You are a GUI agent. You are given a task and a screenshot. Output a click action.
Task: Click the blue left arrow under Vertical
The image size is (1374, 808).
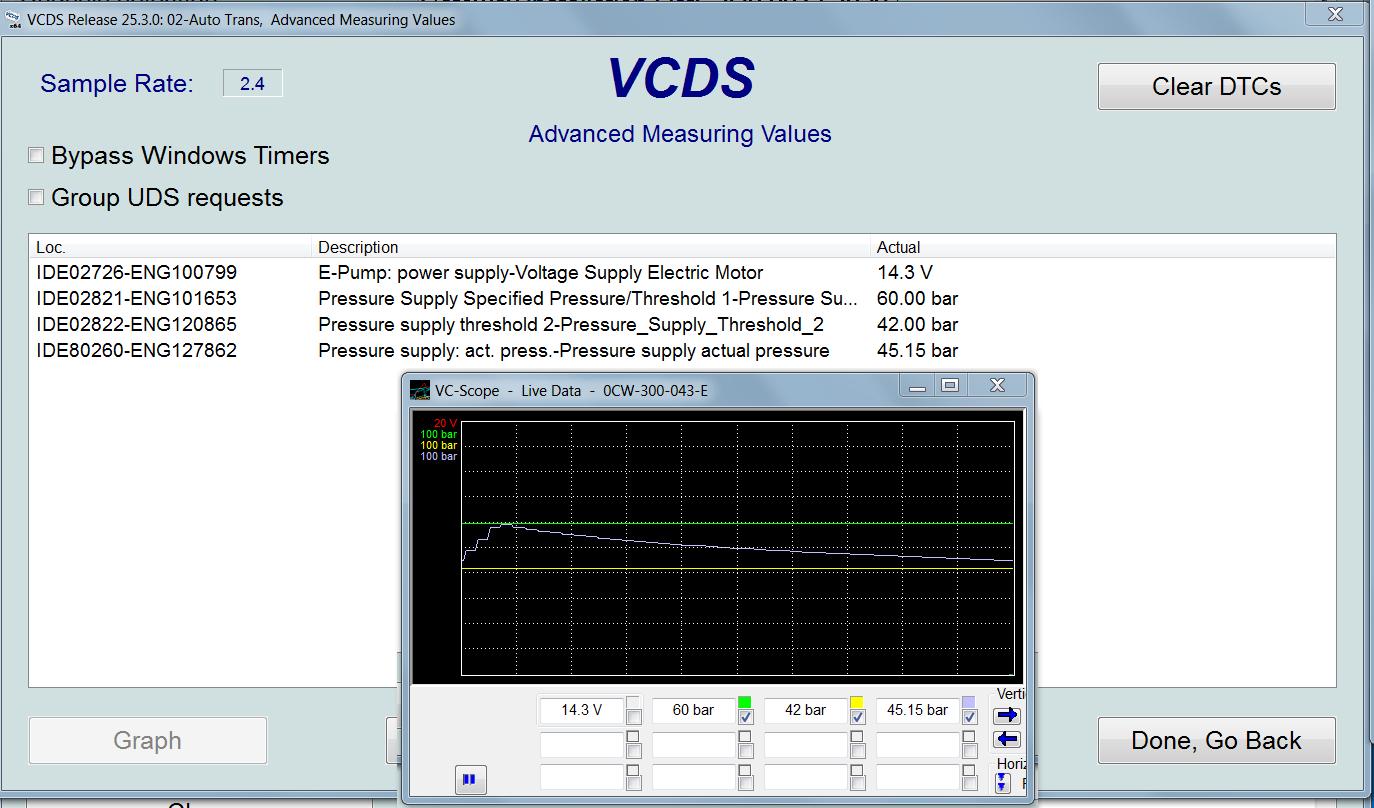click(x=1007, y=739)
